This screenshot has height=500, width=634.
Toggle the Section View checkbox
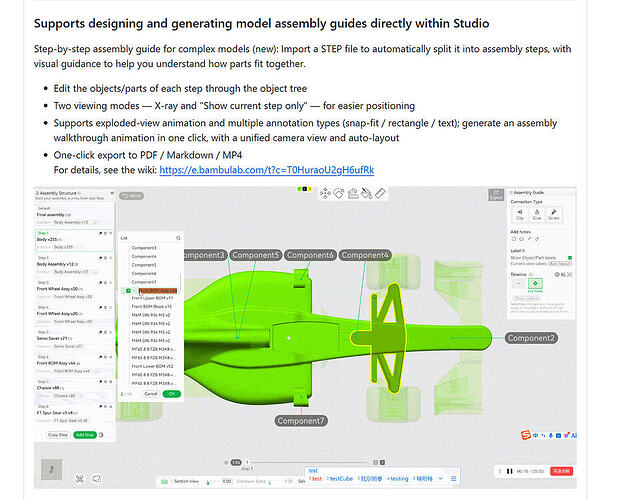[164, 481]
